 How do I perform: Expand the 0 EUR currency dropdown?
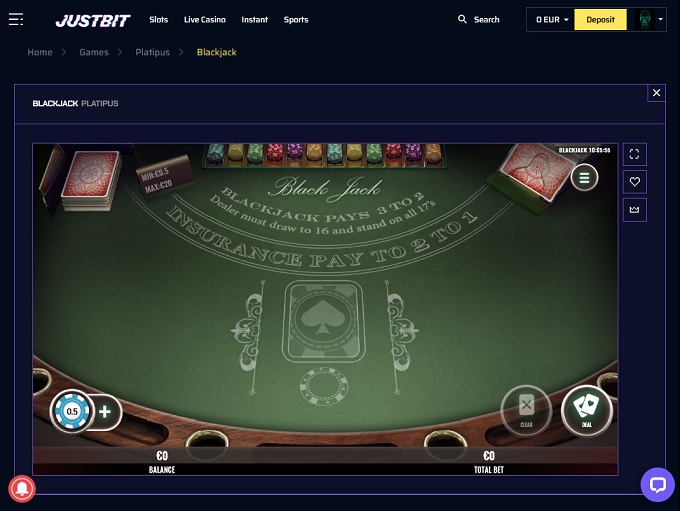click(x=552, y=20)
